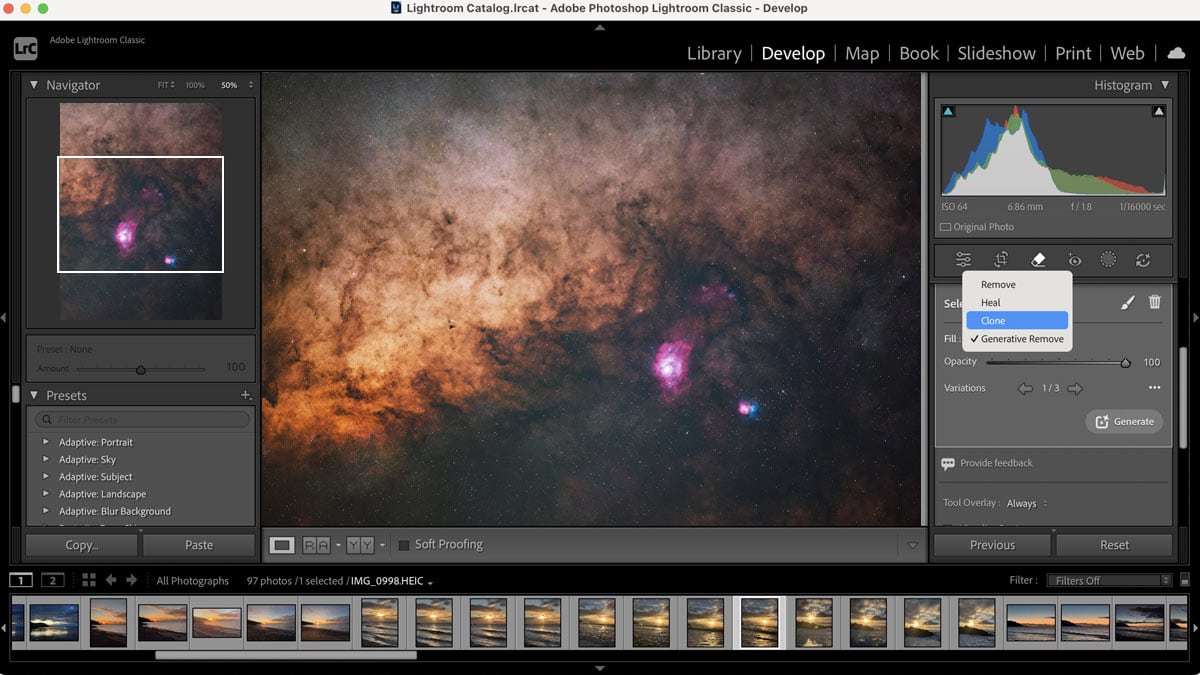Screen dimensions: 1200x675
Task: Switch to the Slideshow module
Action: click(997, 54)
